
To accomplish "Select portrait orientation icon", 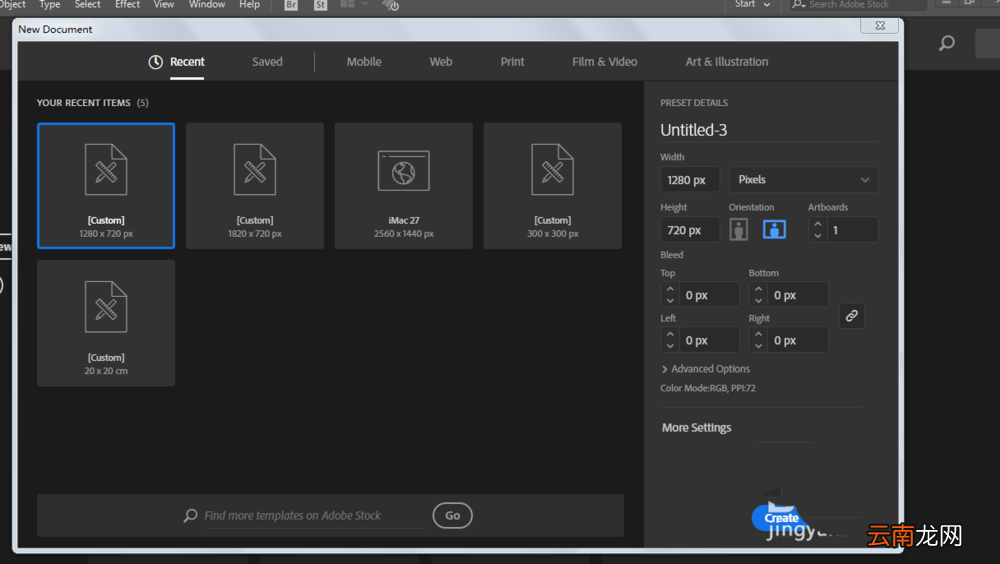I will click(739, 230).
